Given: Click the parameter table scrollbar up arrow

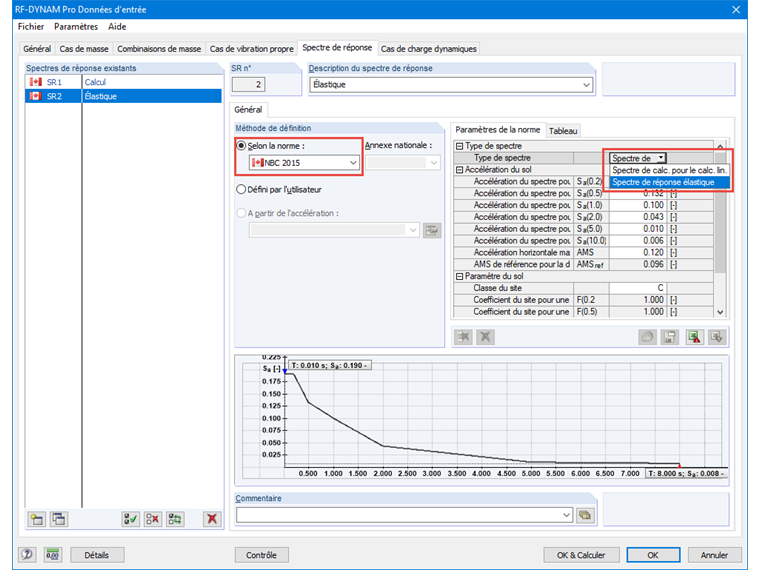Looking at the screenshot, I should (720, 146).
